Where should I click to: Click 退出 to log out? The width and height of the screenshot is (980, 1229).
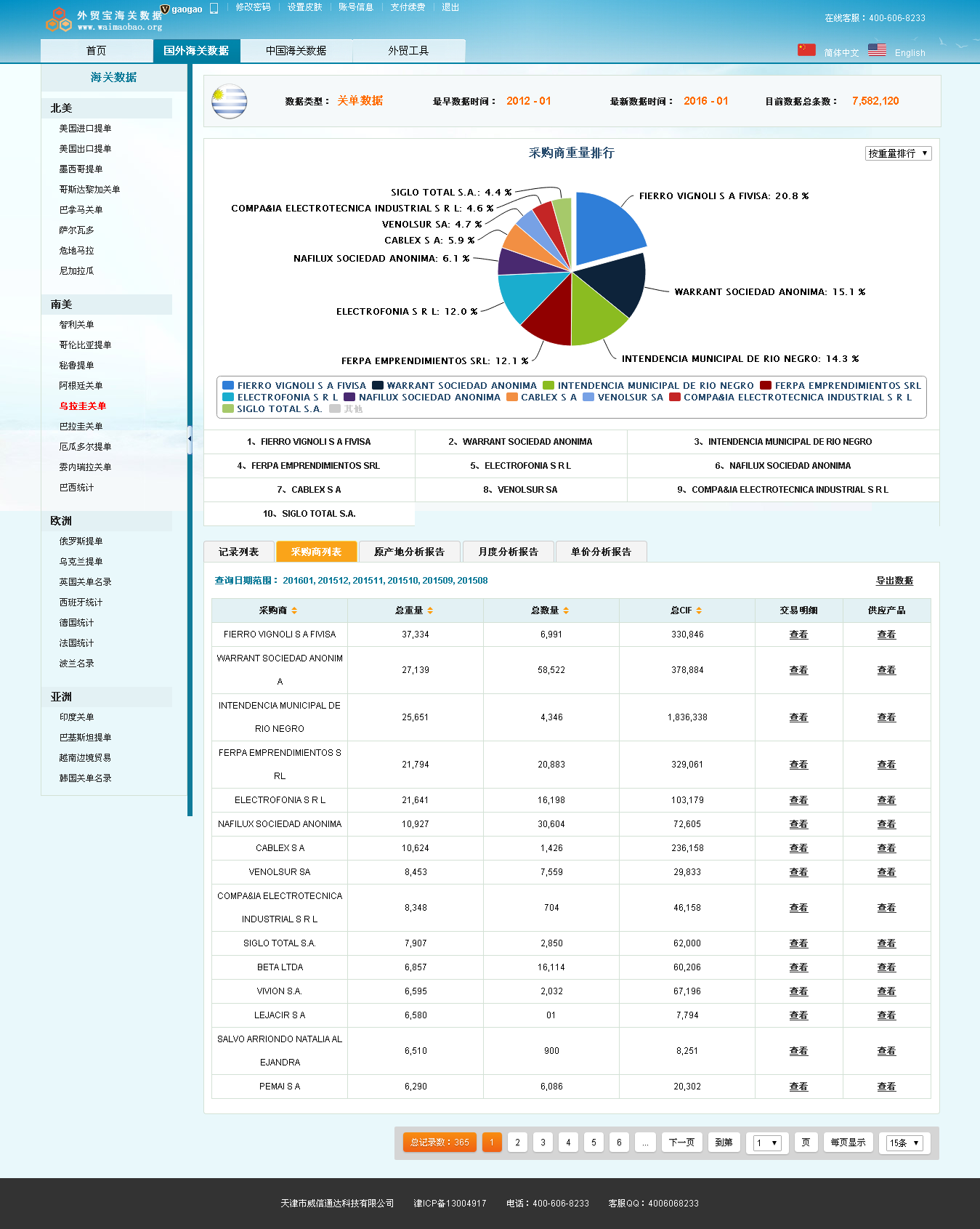tap(450, 7)
